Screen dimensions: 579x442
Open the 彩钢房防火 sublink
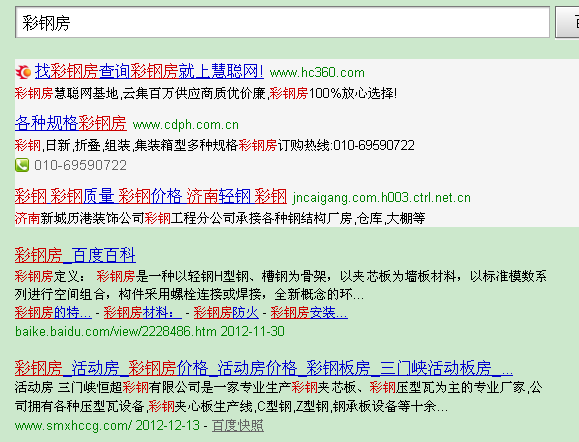point(226,313)
